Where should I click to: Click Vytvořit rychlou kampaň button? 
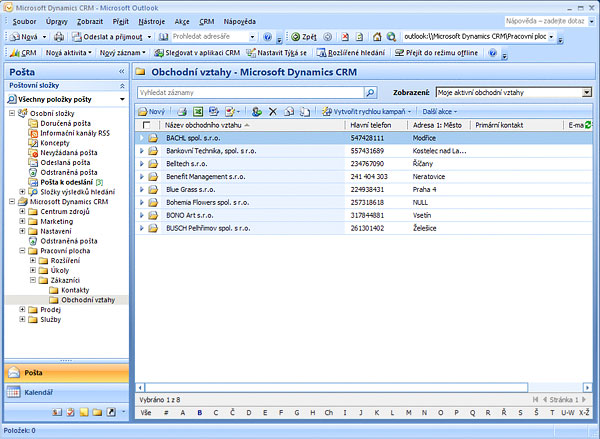tap(364, 111)
